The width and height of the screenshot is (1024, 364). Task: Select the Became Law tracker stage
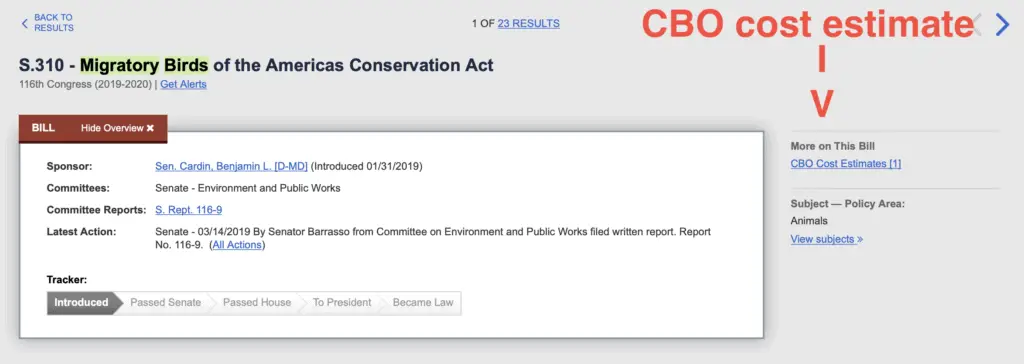pos(423,303)
